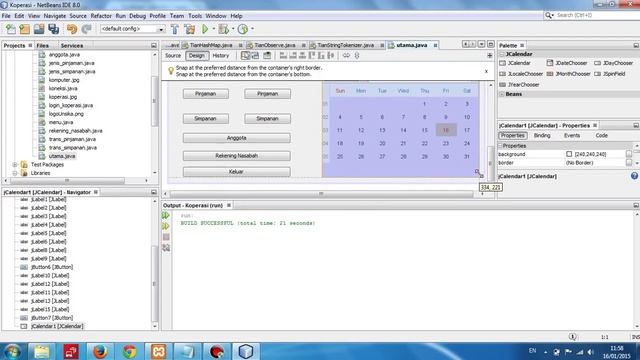Click the JLocaleChooser palette component
The width and height of the screenshot is (640, 360).
click(x=521, y=74)
